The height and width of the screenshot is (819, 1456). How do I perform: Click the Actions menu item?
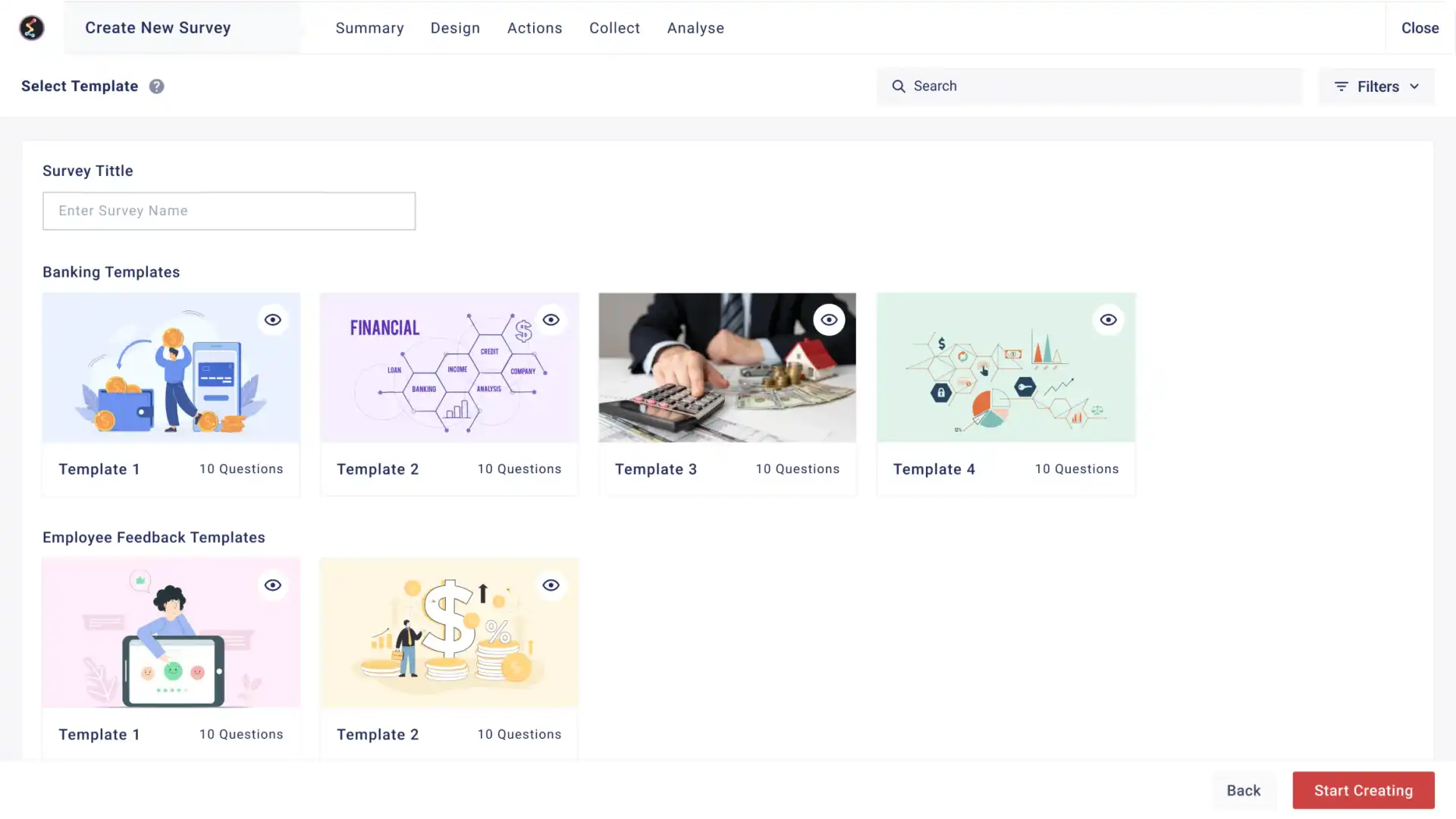point(535,28)
